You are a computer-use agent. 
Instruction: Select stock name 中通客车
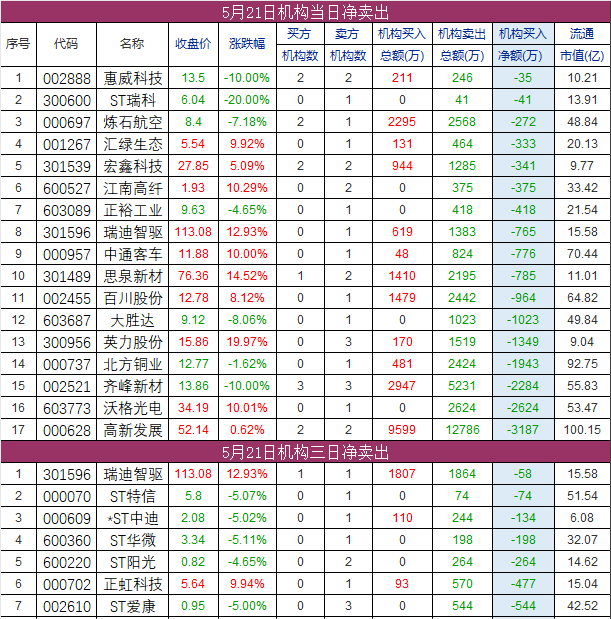click(133, 254)
